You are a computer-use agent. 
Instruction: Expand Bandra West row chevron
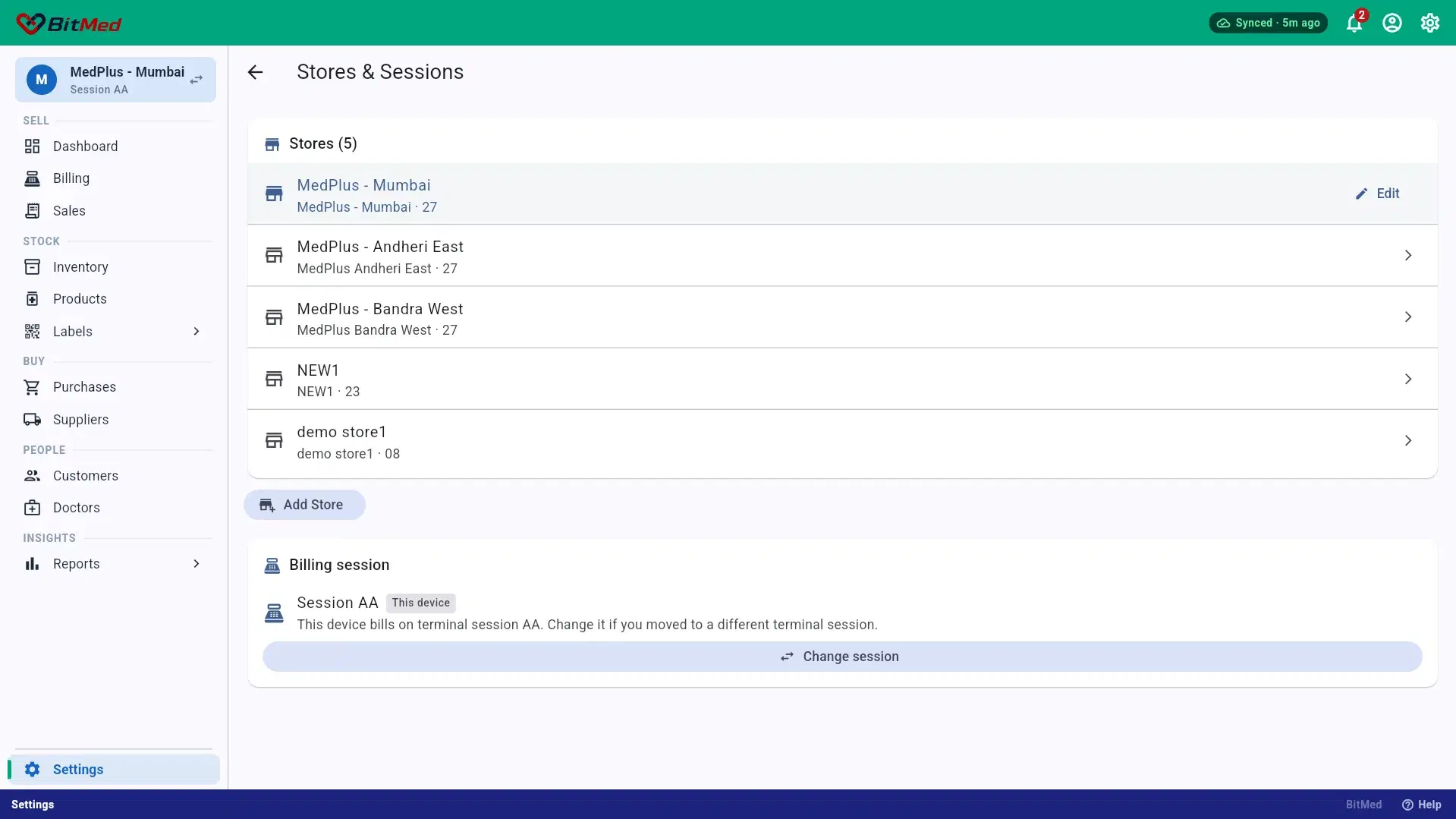(x=1408, y=317)
